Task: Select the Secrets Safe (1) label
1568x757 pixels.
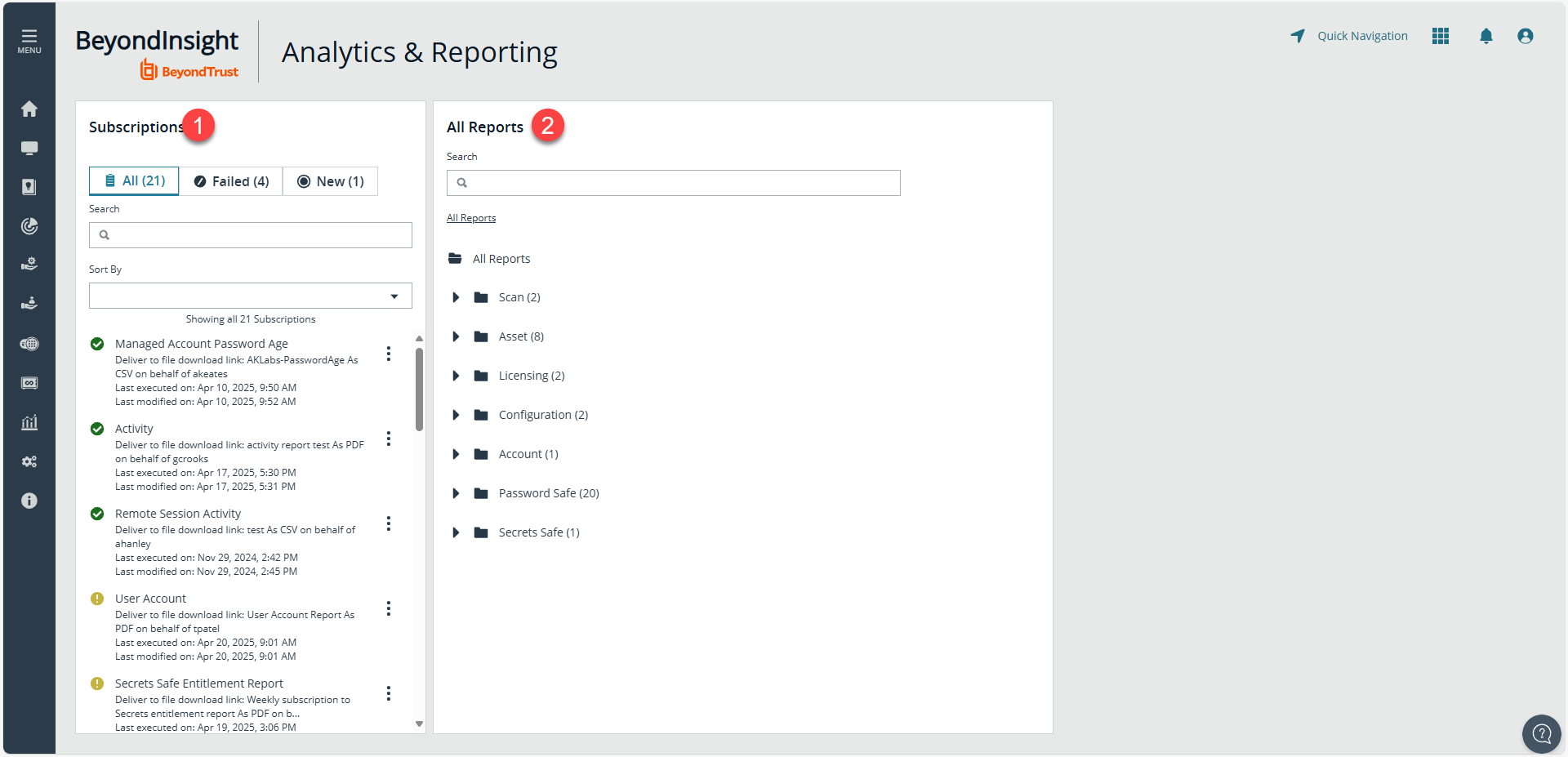Action: (x=539, y=532)
